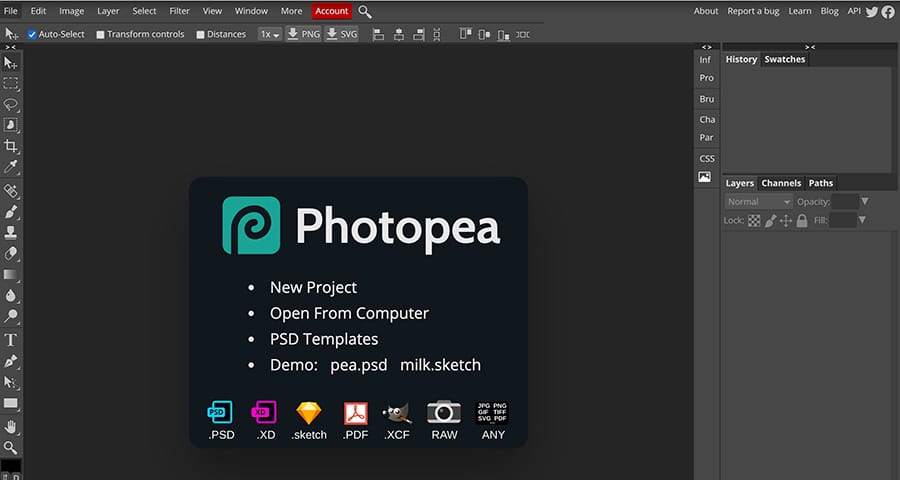Distribute vertical spacing icon in options bar

(437, 34)
